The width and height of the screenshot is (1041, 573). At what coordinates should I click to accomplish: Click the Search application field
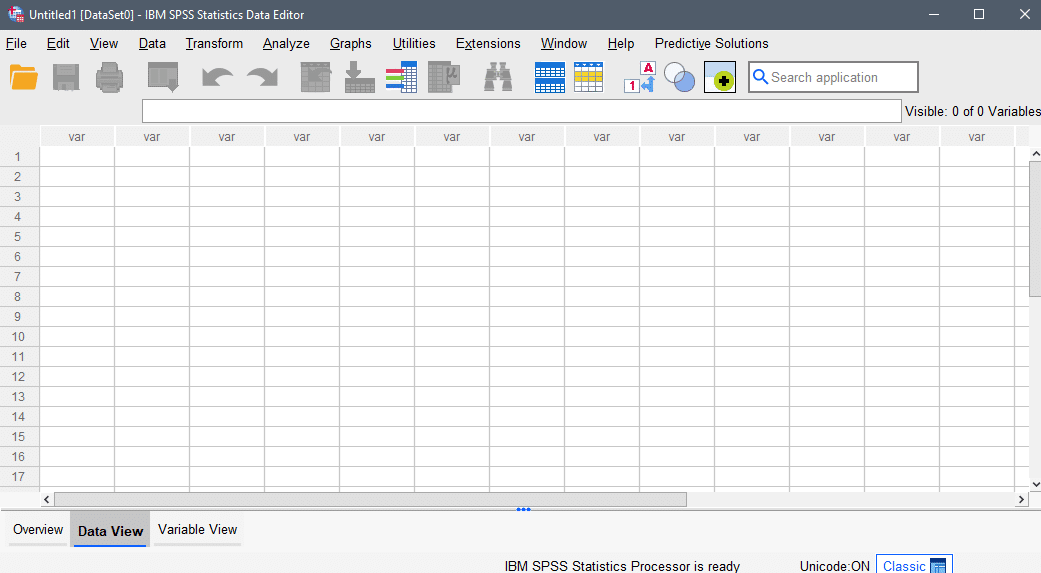[833, 77]
